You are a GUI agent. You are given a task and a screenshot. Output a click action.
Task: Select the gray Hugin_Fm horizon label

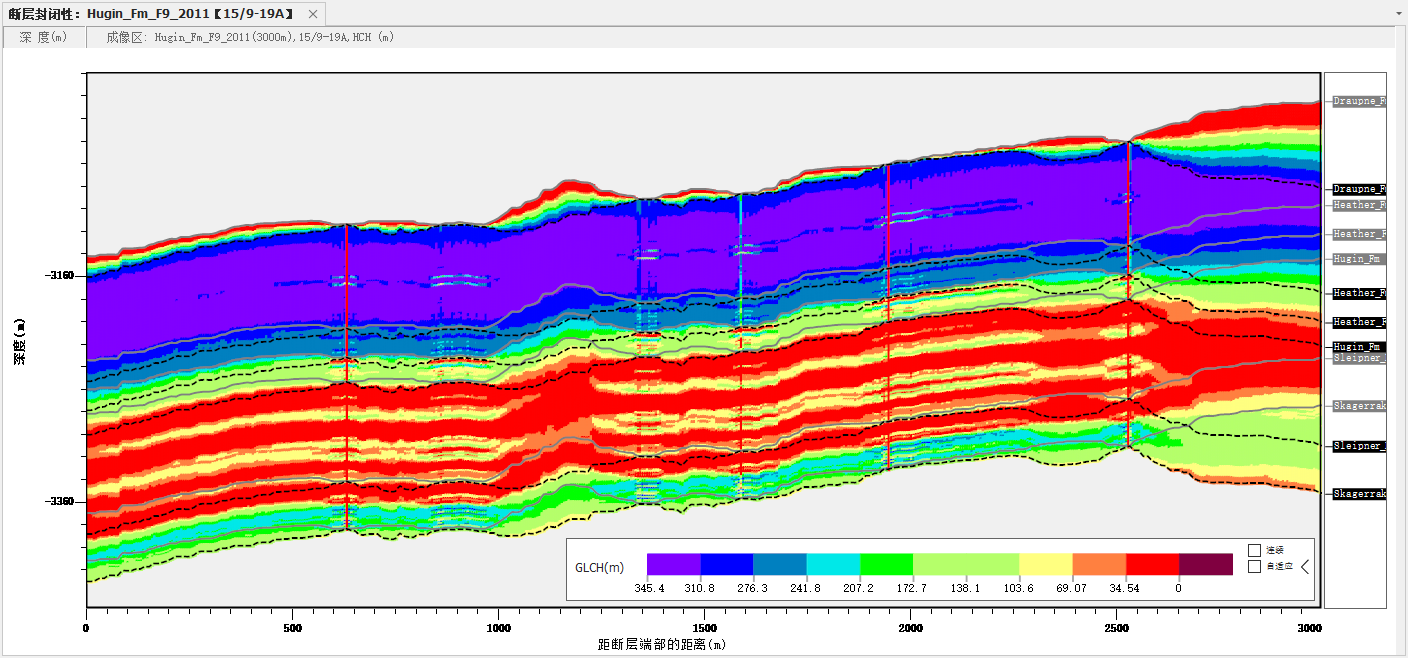(1359, 258)
